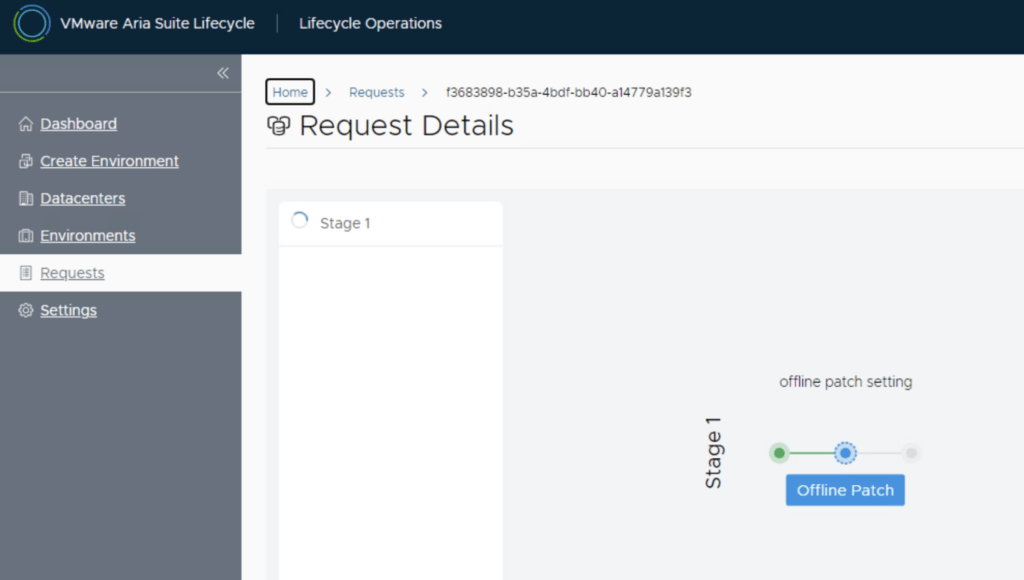Collapse the left navigation sidebar
The width and height of the screenshot is (1024, 580).
(x=223, y=73)
